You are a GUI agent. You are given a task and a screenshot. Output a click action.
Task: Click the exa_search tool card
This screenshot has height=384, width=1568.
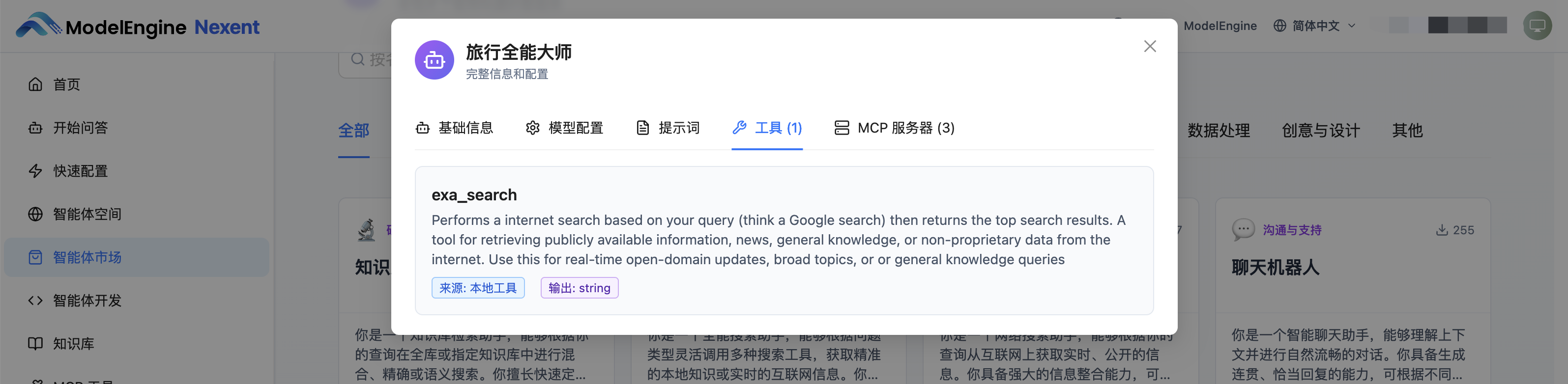coord(784,240)
